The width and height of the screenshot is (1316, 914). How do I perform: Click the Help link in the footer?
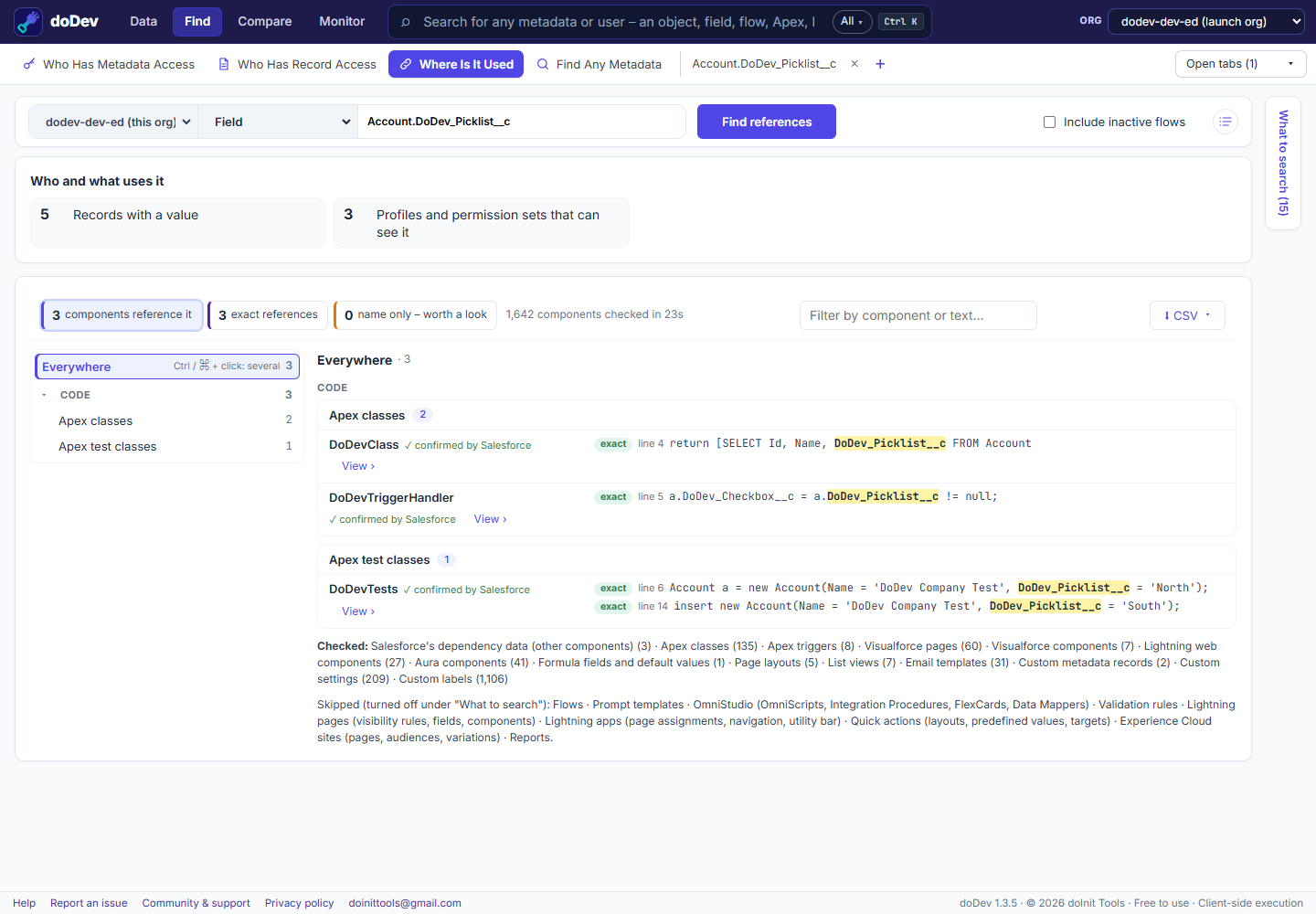tap(25, 903)
